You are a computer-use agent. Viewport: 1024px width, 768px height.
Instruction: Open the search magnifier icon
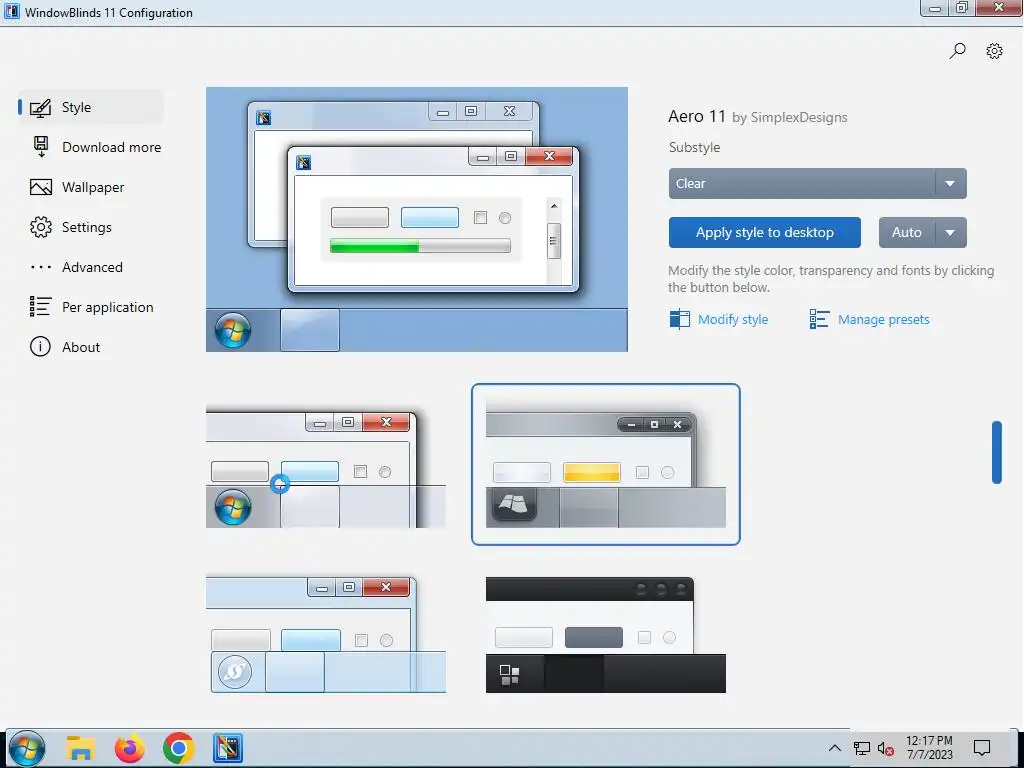coord(957,51)
